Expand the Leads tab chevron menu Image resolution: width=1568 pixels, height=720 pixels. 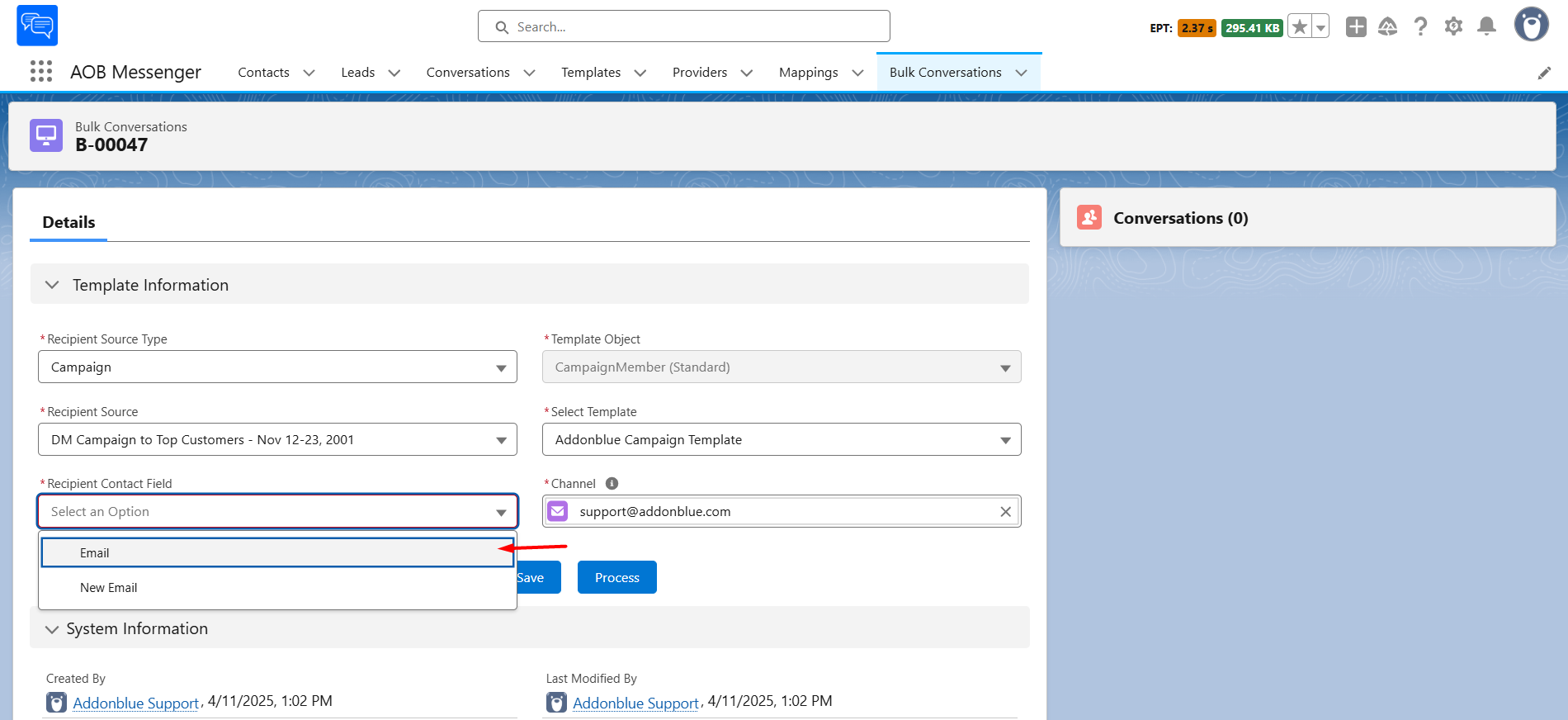click(394, 73)
